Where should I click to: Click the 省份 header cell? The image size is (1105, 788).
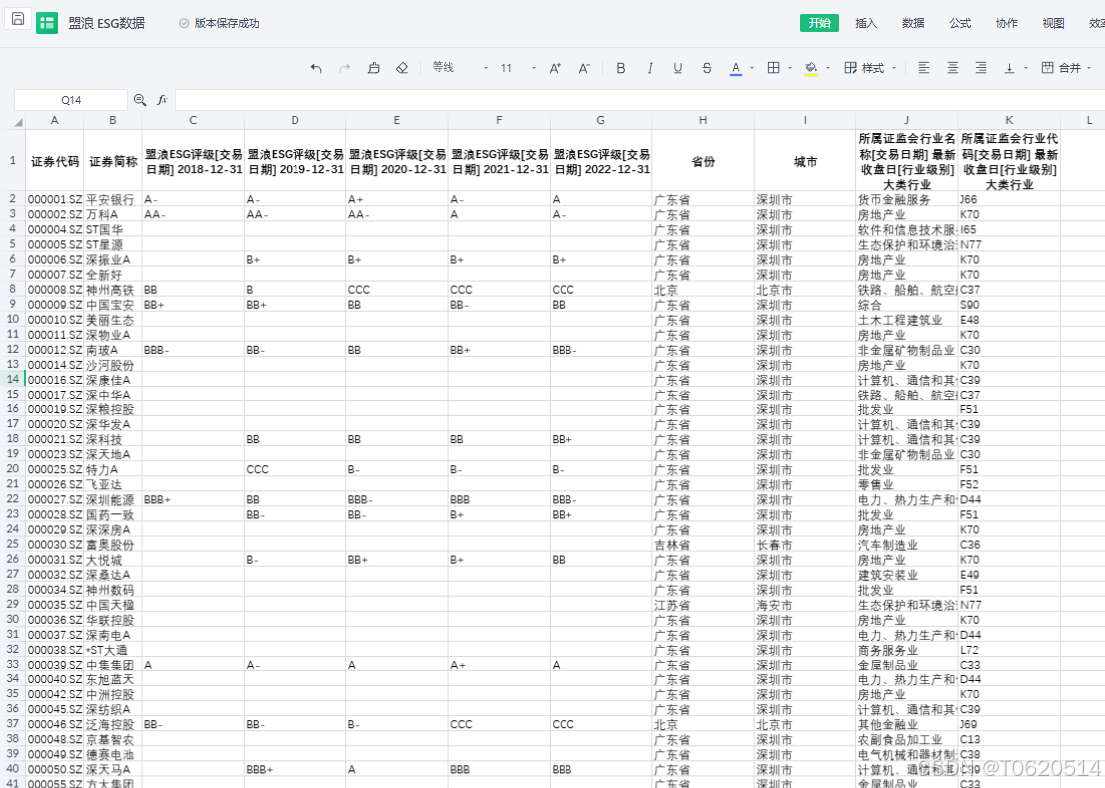703,161
